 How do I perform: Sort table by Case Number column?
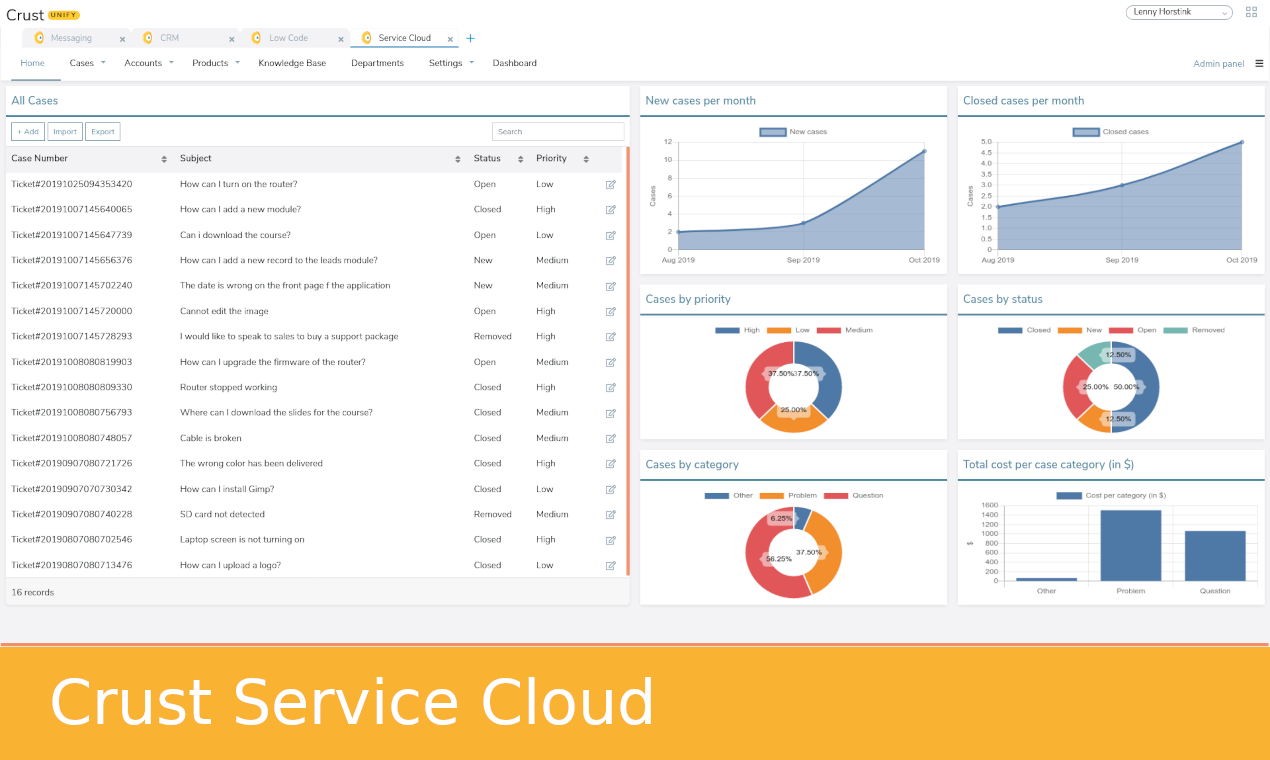pos(164,159)
